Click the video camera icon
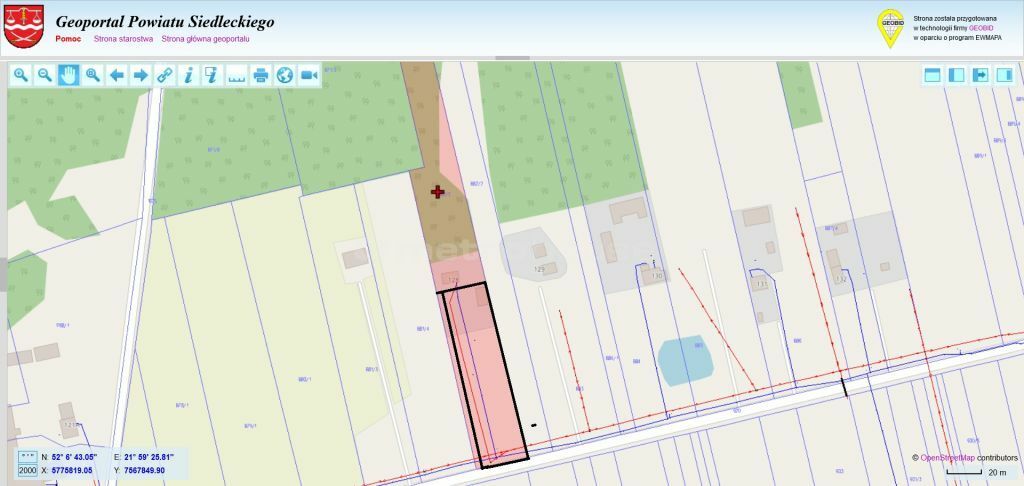Screen dimensions: 1024x486 pos(309,75)
